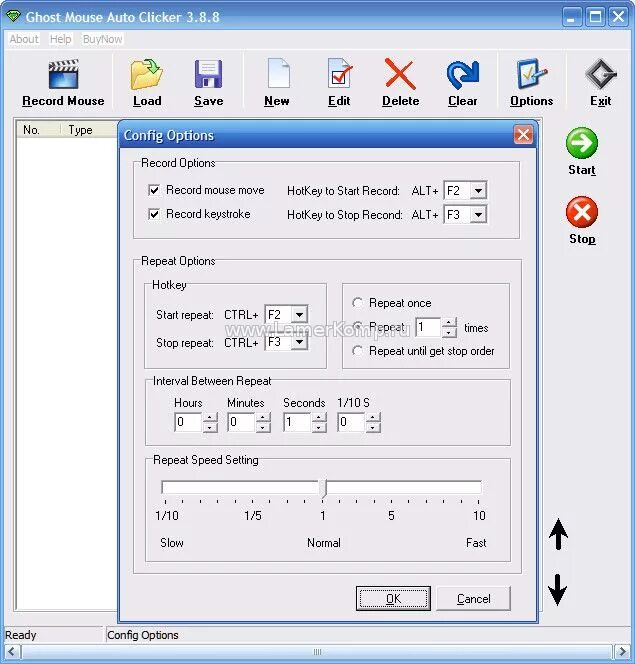Open the Options toolbar icon
635x664 pixels.
coord(532,73)
